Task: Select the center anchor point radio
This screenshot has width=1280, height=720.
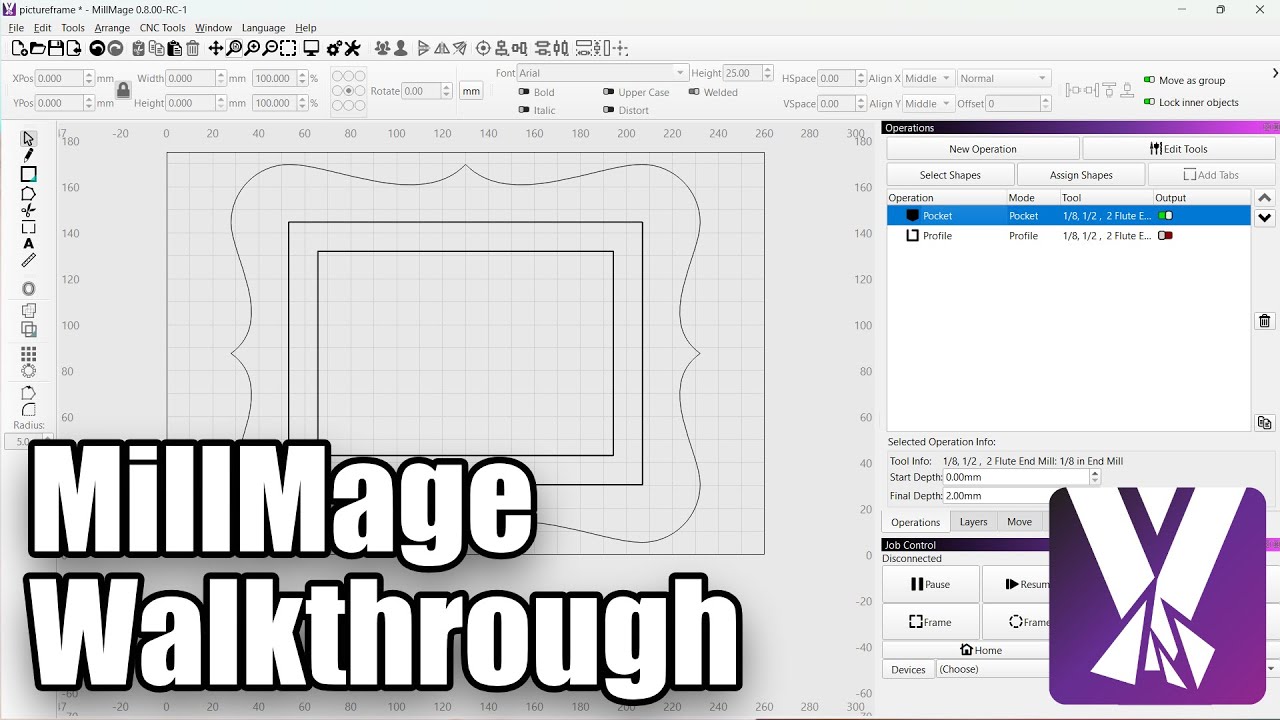Action: tap(348, 91)
